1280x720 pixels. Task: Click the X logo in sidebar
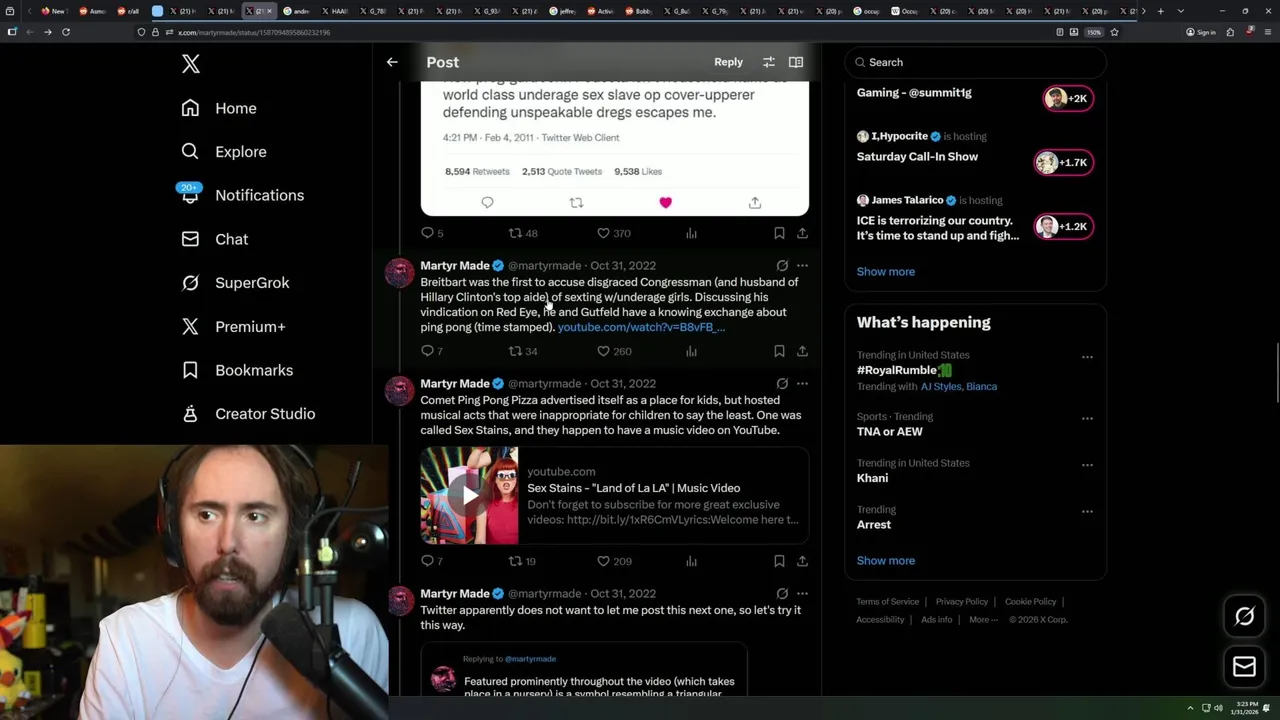point(191,64)
